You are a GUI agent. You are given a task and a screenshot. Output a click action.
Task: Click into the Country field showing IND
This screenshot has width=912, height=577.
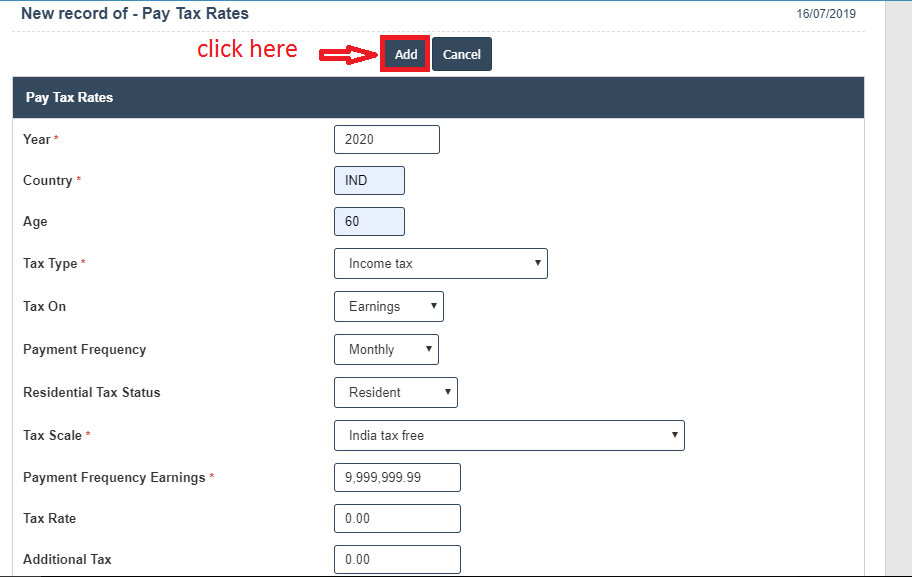369,181
